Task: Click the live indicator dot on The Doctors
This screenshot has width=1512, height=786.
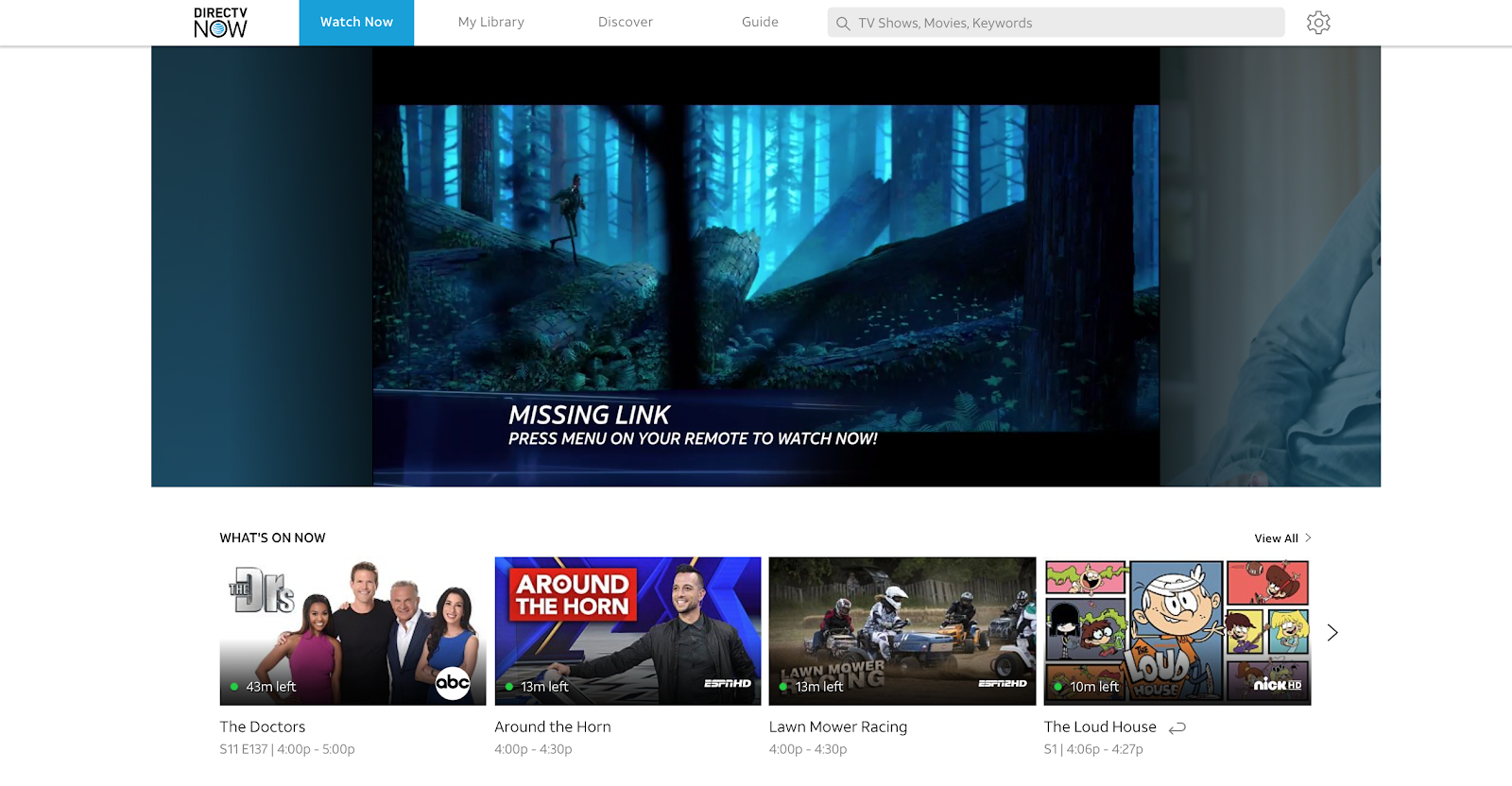Action: click(233, 687)
